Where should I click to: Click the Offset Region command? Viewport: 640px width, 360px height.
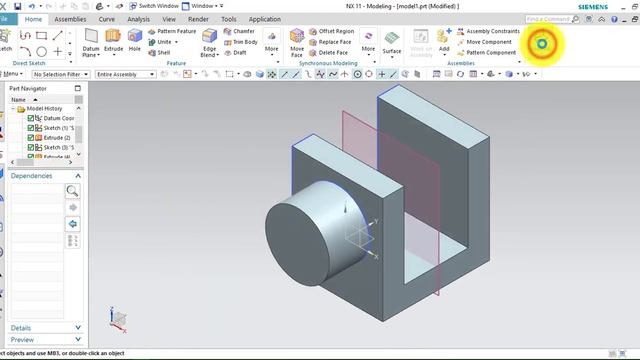(331, 31)
